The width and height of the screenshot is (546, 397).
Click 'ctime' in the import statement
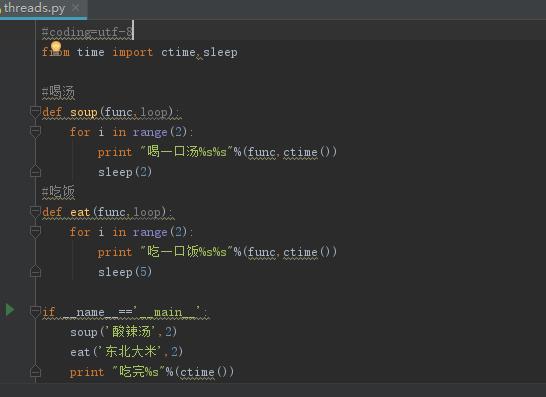point(178,52)
